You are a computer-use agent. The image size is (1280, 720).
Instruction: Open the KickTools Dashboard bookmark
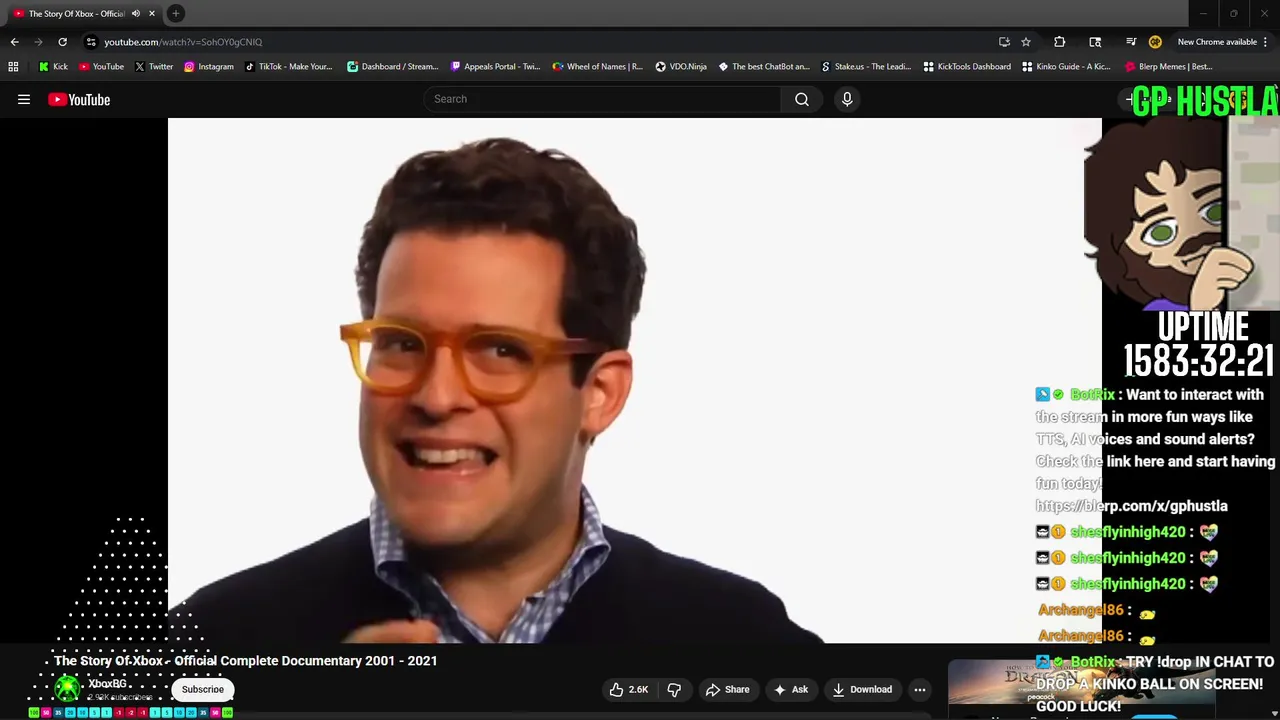pyautogui.click(x=967, y=67)
